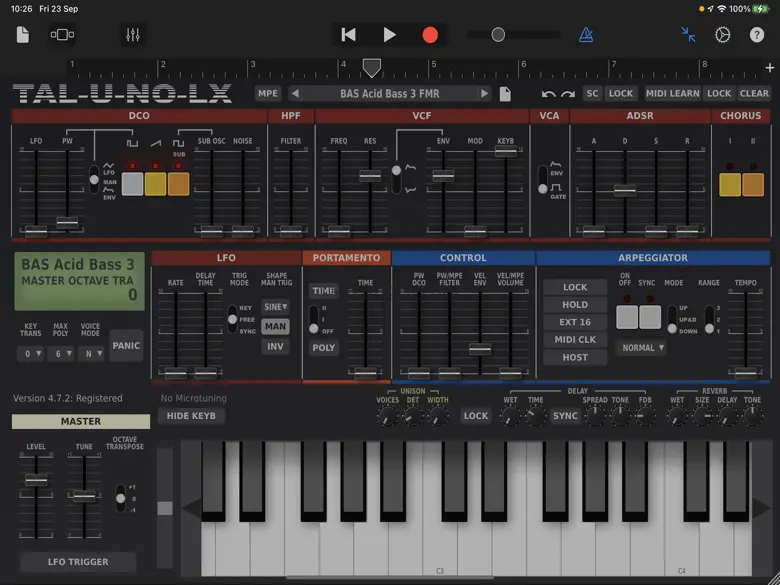
Task: Start playback with the play button
Action: coord(389,35)
